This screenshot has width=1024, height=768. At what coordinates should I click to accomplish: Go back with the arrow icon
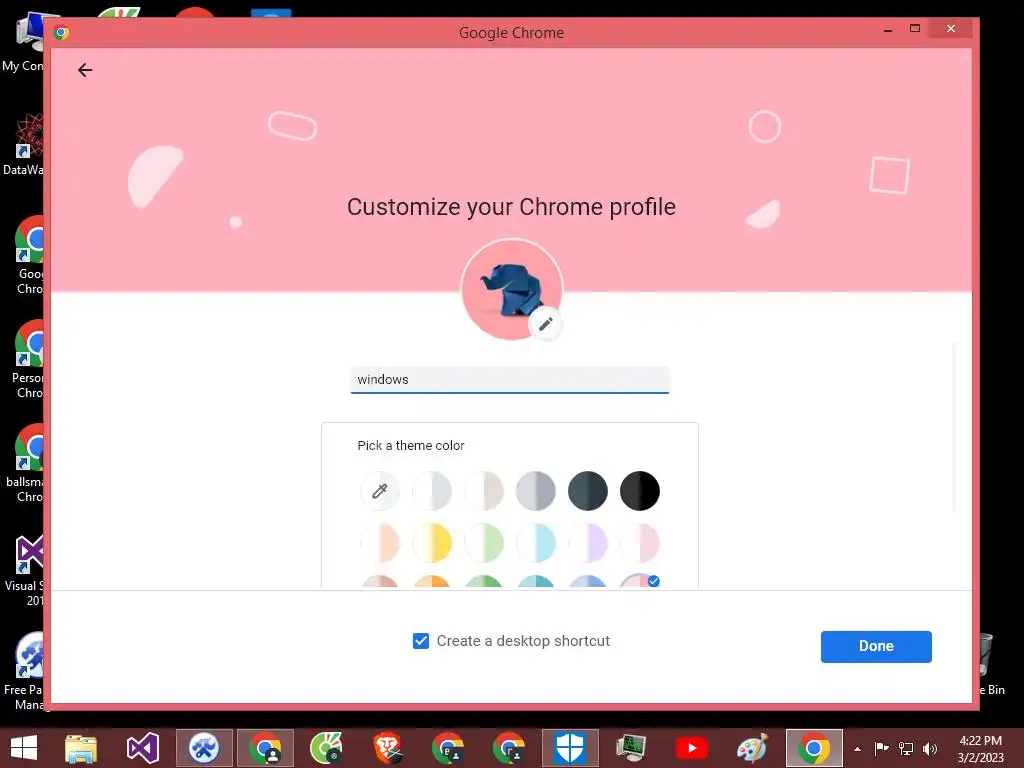coord(85,70)
